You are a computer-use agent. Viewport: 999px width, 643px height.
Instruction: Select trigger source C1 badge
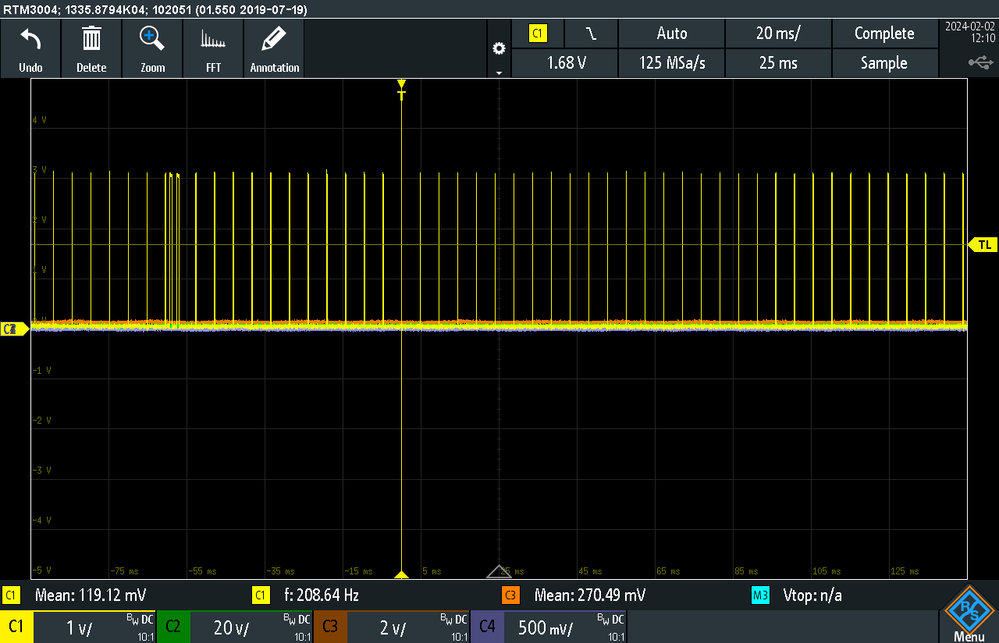pos(538,33)
